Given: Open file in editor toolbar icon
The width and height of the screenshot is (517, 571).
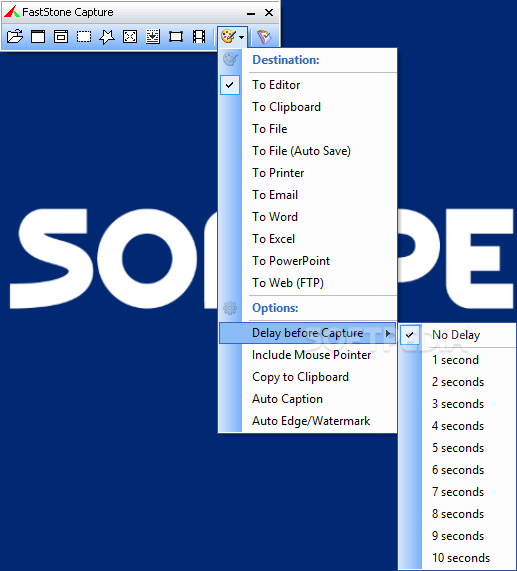Looking at the screenshot, I should point(15,37).
